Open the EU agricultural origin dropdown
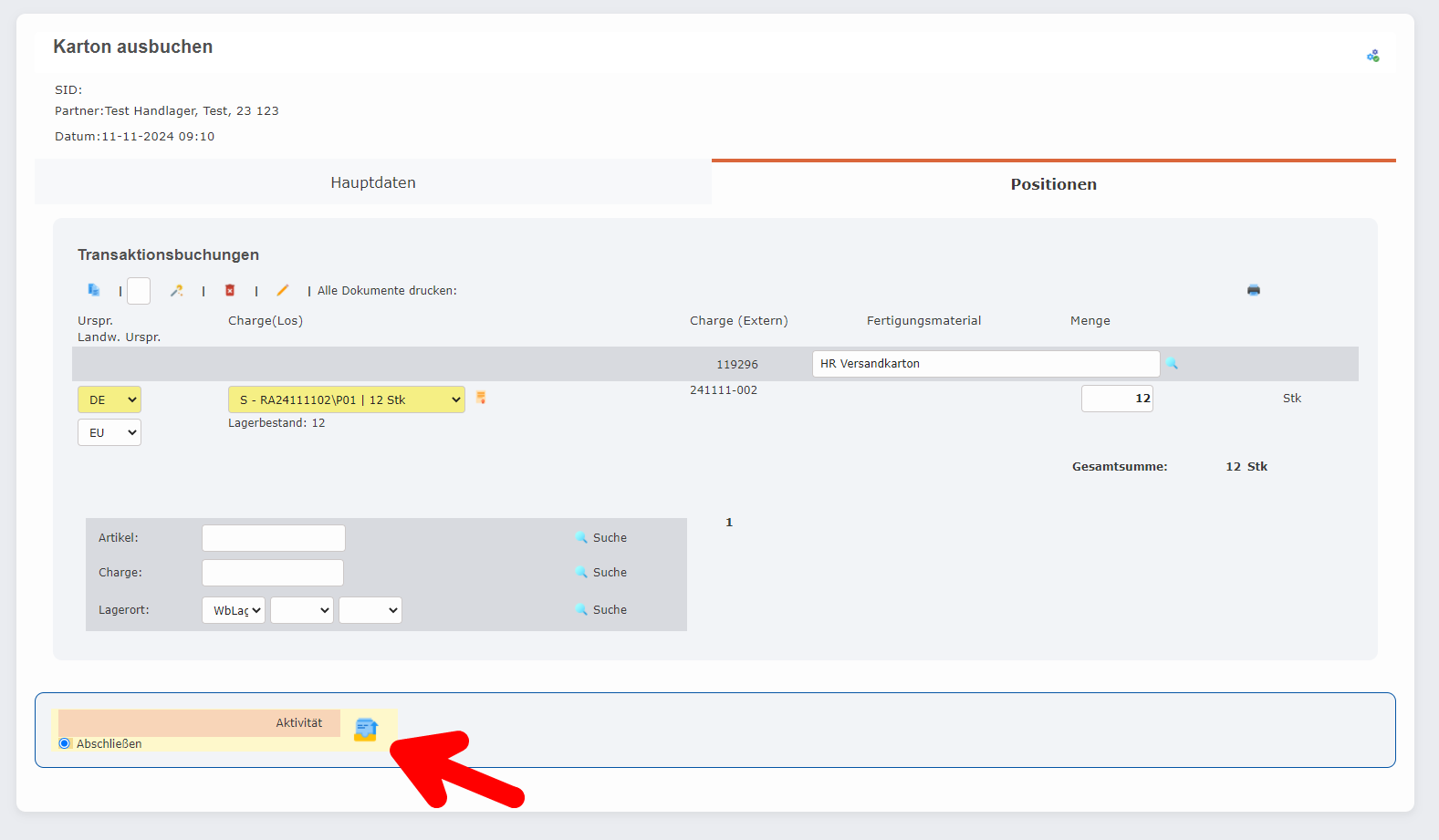Viewport: 1439px width, 840px height. [x=109, y=432]
